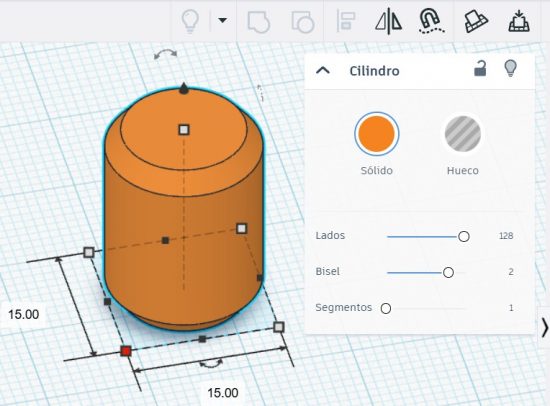The width and height of the screenshot is (550, 406).
Task: Click the Group shapes icon
Action: pyautogui.click(x=259, y=22)
